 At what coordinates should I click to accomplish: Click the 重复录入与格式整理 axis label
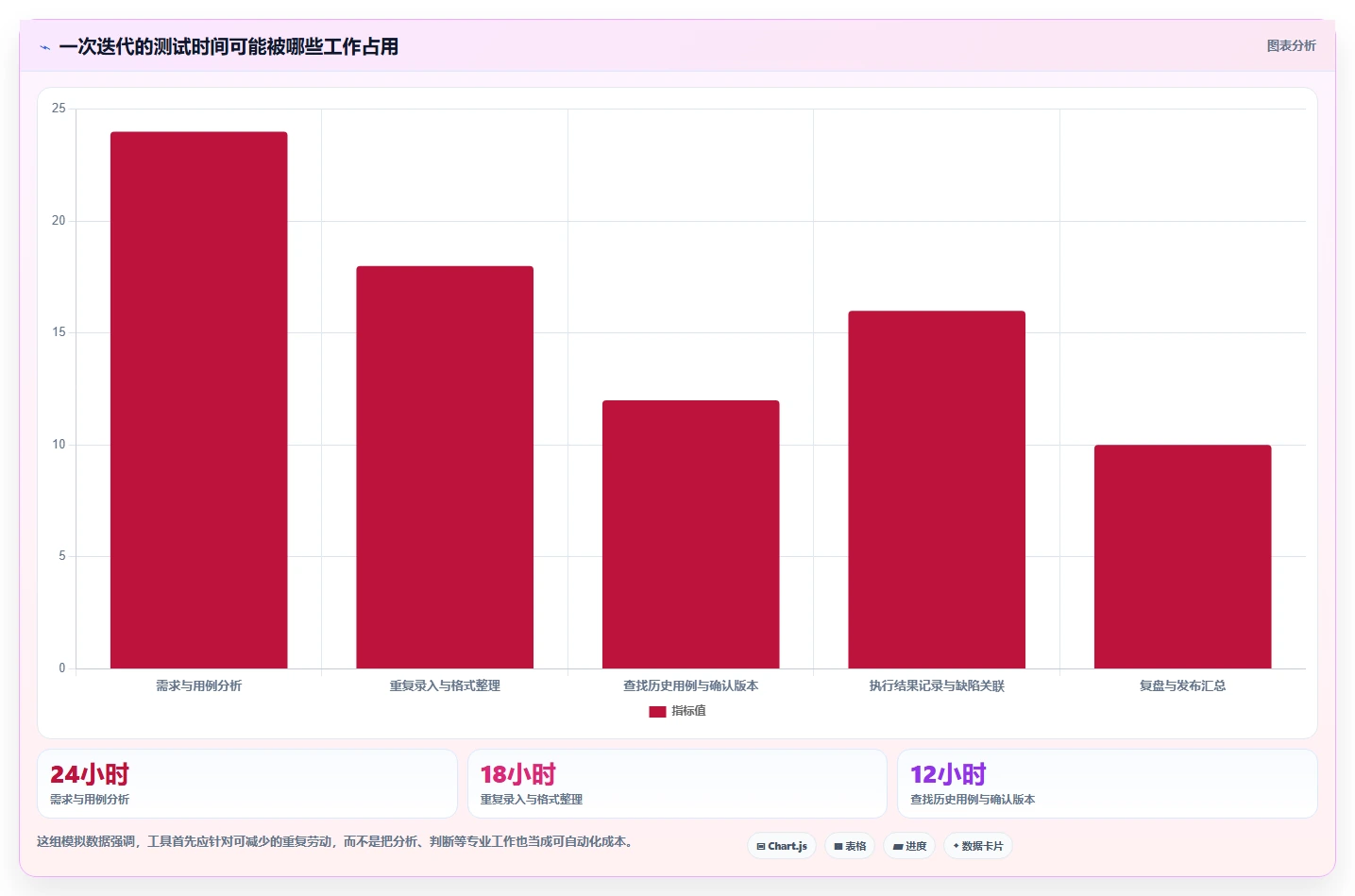click(x=445, y=685)
